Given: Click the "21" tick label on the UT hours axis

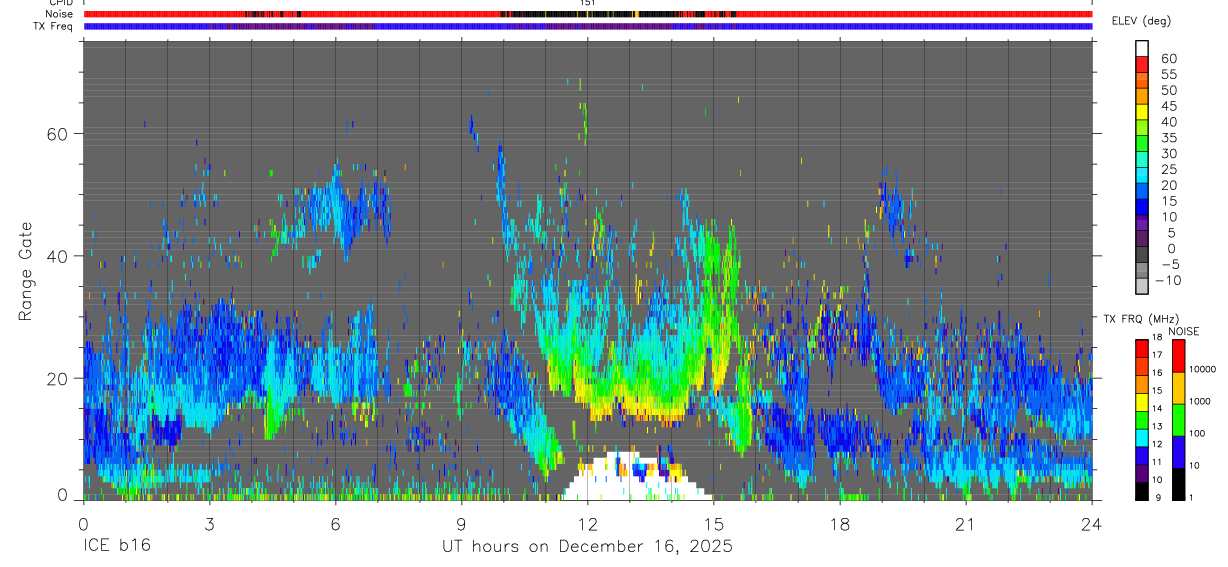Looking at the screenshot, I should (965, 523).
